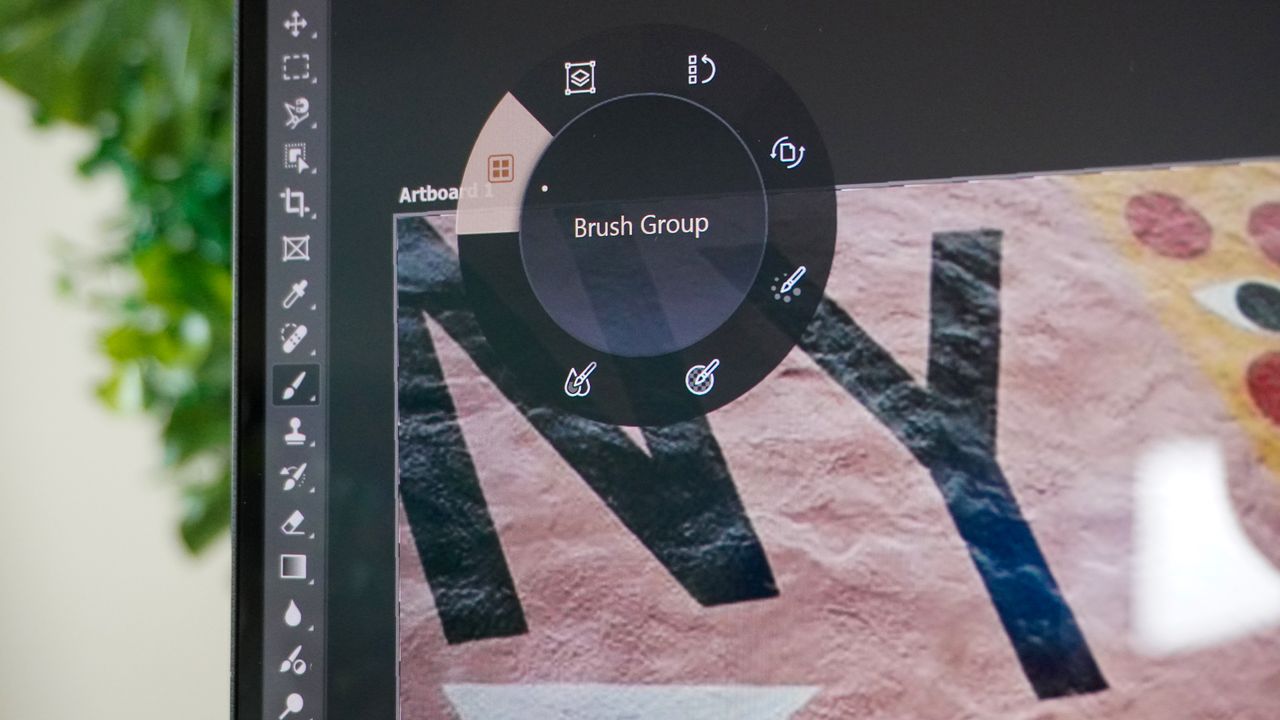Select the Frame tool
The image size is (1280, 720).
coord(296,248)
